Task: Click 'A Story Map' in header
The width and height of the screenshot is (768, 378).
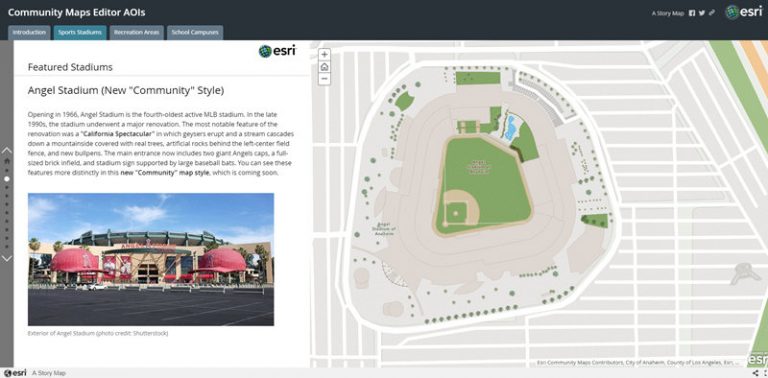Action: click(x=668, y=14)
